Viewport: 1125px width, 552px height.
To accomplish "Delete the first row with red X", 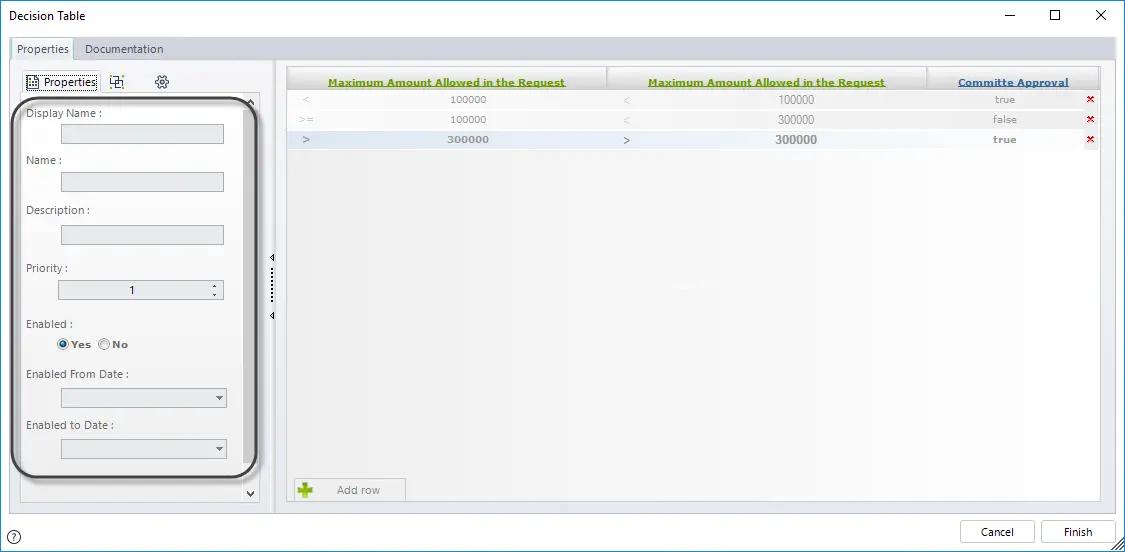I will point(1091,99).
